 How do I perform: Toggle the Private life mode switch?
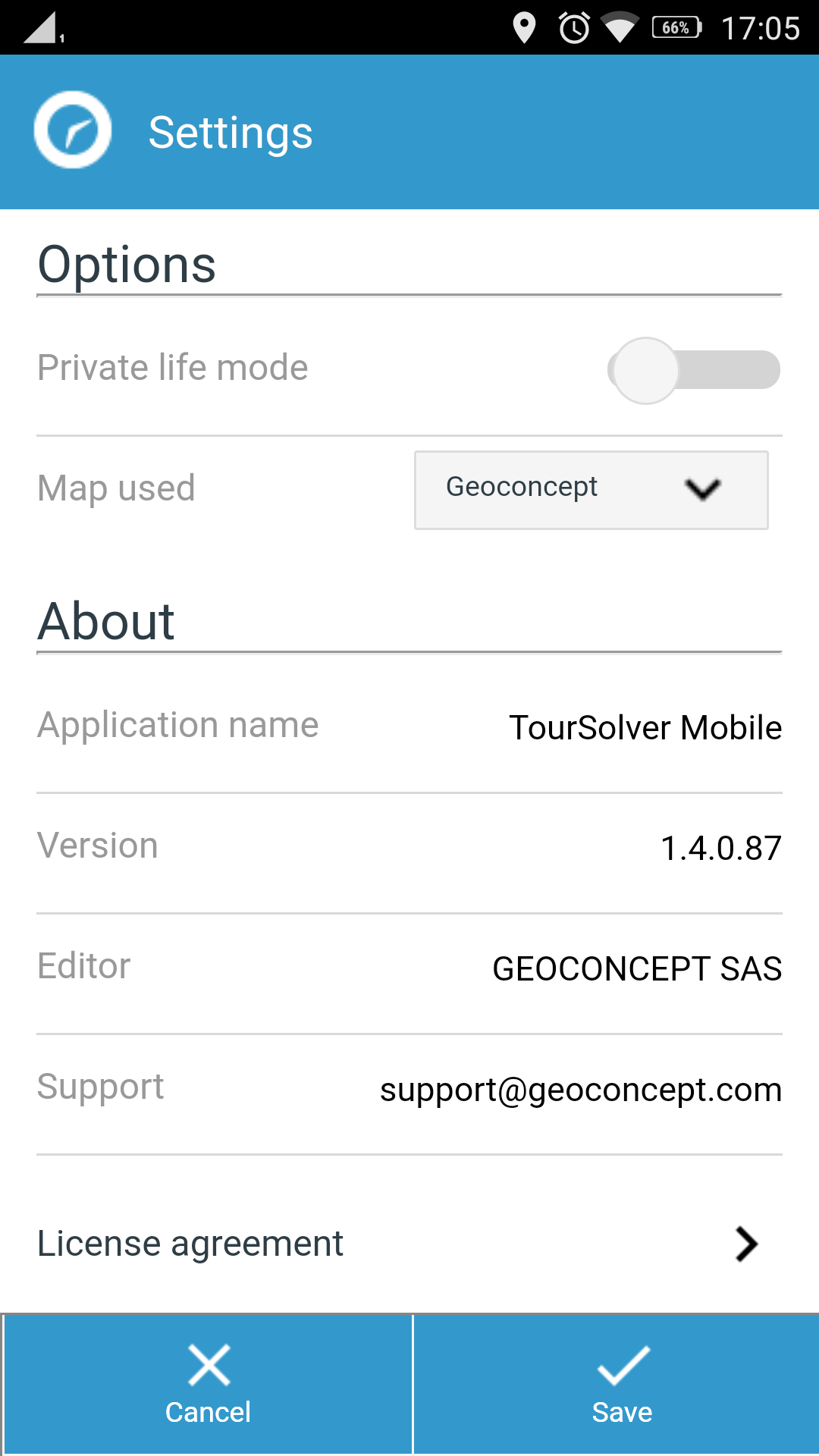point(694,370)
